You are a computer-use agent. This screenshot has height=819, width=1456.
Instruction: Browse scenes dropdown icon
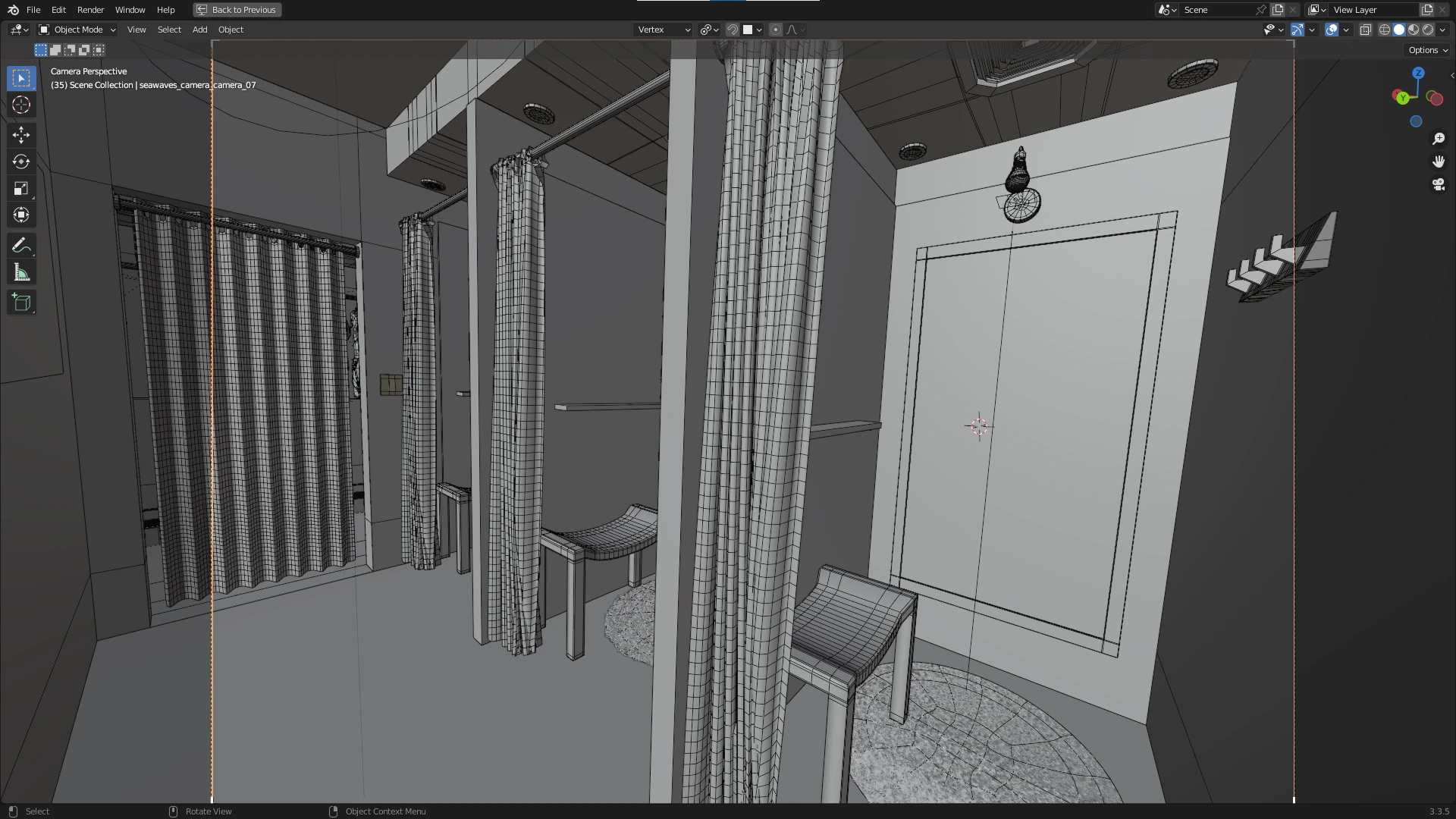pos(1167,10)
